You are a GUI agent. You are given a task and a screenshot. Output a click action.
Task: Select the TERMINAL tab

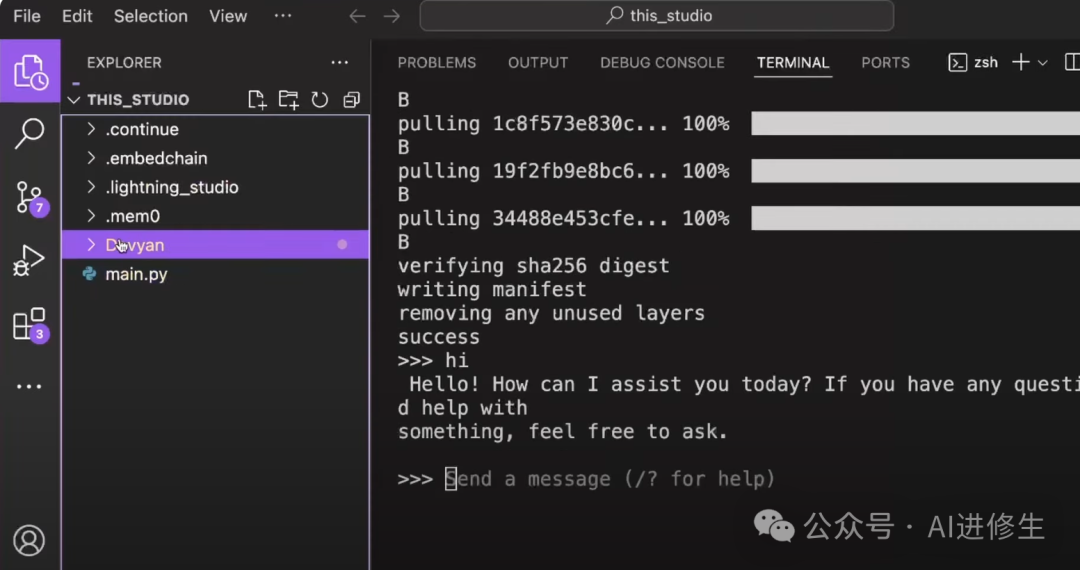click(x=793, y=63)
